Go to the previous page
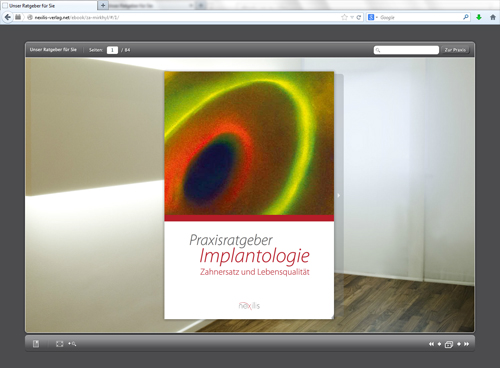 [x=439, y=344]
